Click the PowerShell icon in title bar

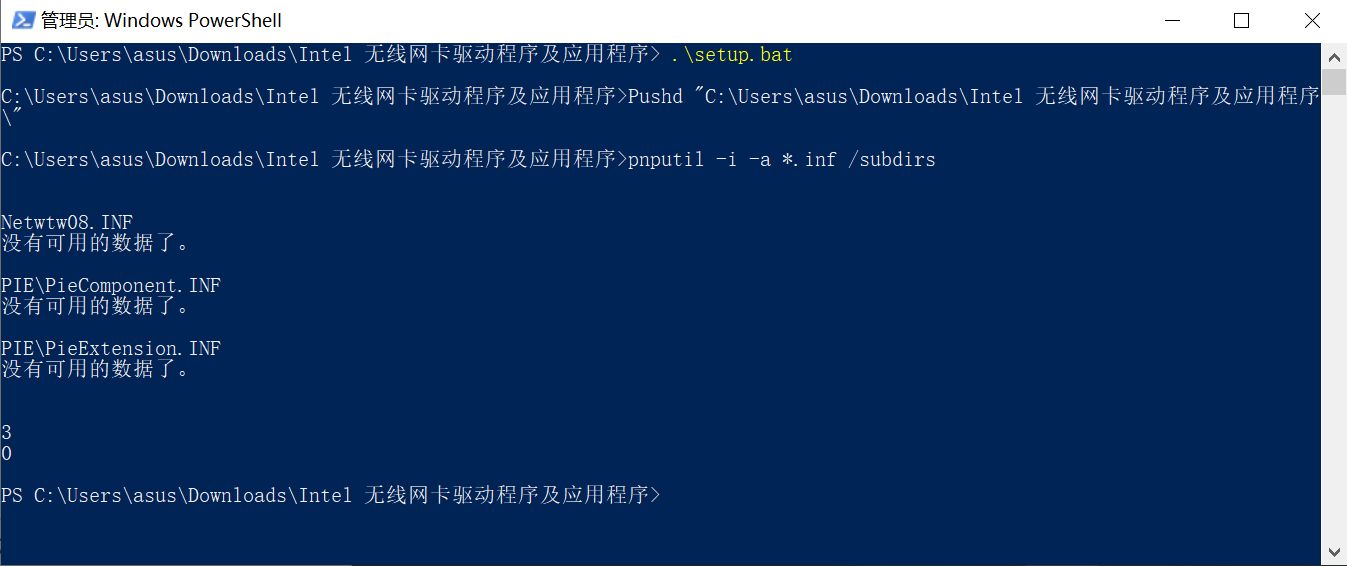23,20
